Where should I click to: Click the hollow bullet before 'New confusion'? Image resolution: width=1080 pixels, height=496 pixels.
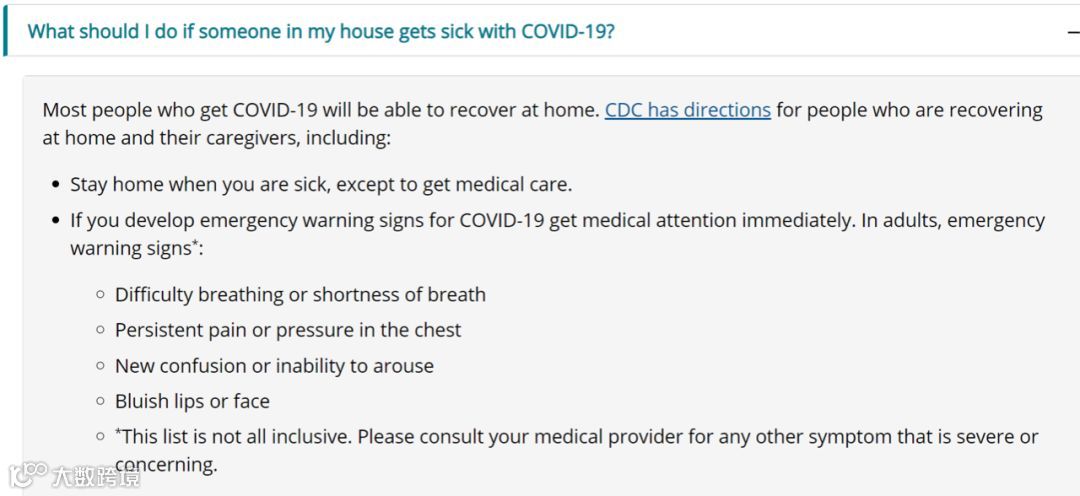coord(101,365)
